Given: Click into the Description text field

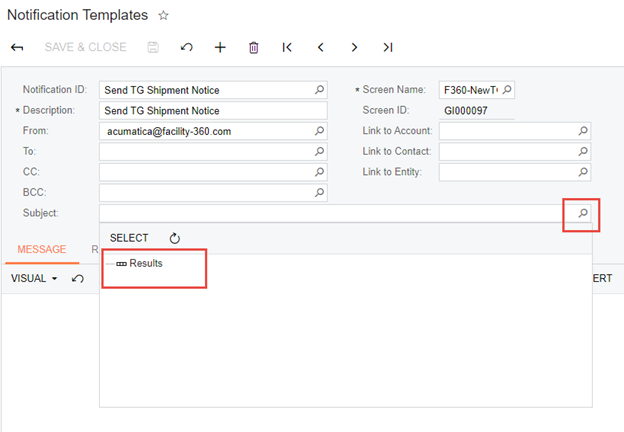Looking at the screenshot, I should pyautogui.click(x=213, y=110).
